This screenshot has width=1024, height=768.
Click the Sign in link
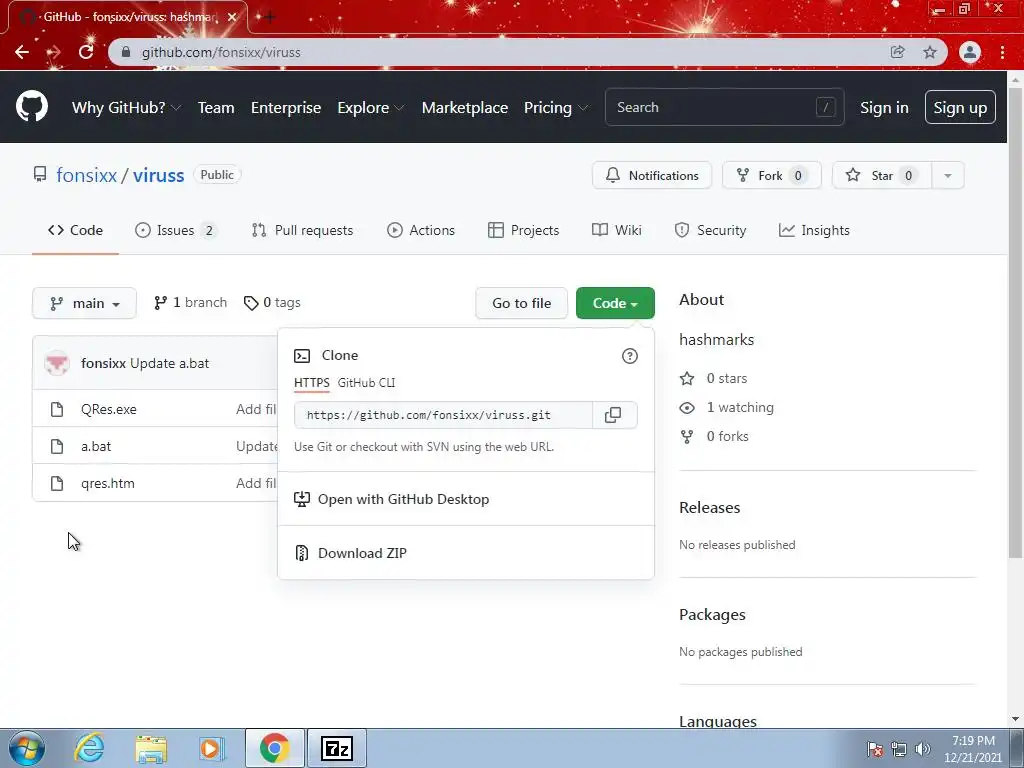[x=884, y=108]
